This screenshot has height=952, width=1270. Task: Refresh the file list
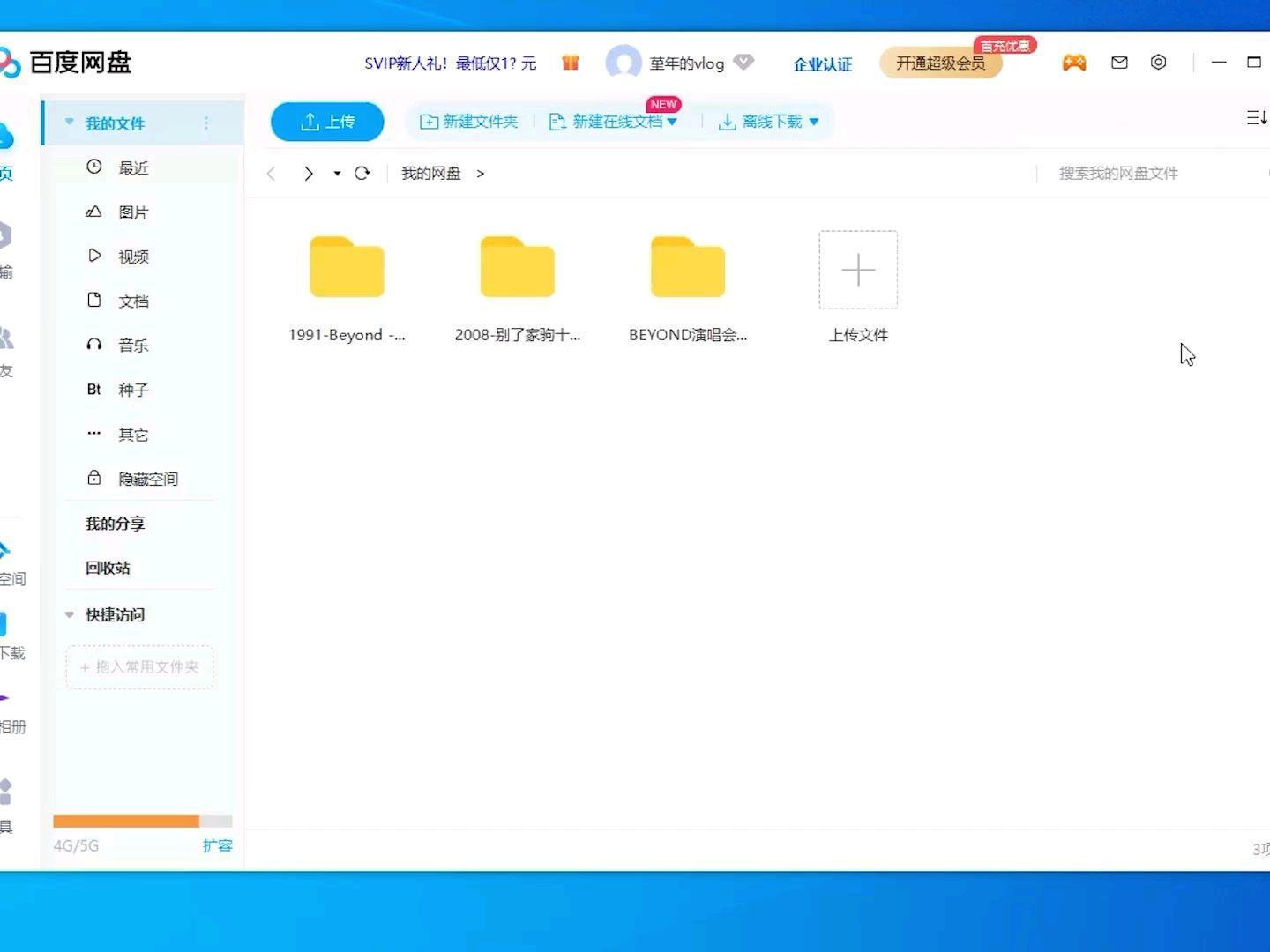362,174
